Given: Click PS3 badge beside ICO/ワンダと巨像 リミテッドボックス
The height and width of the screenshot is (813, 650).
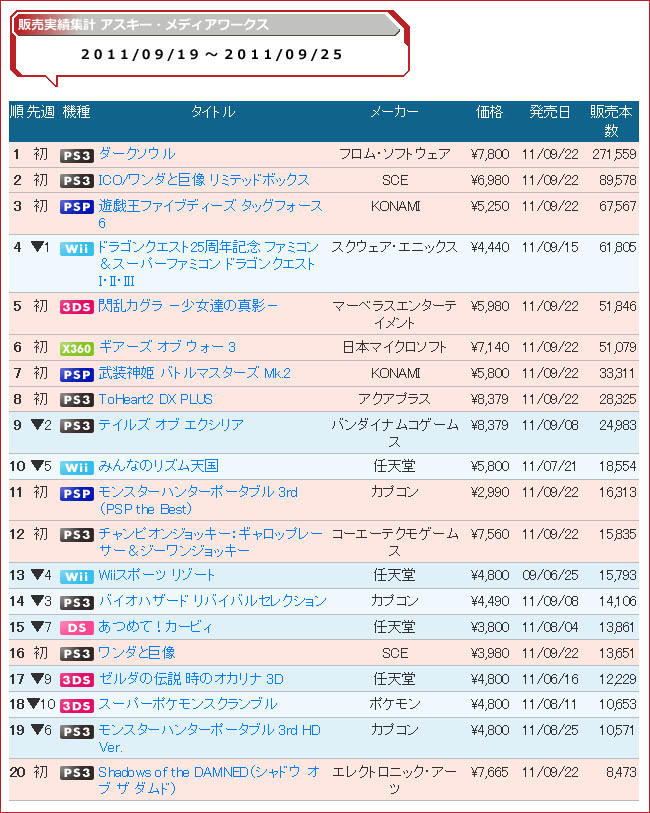Looking at the screenshot, I should click(x=77, y=181).
